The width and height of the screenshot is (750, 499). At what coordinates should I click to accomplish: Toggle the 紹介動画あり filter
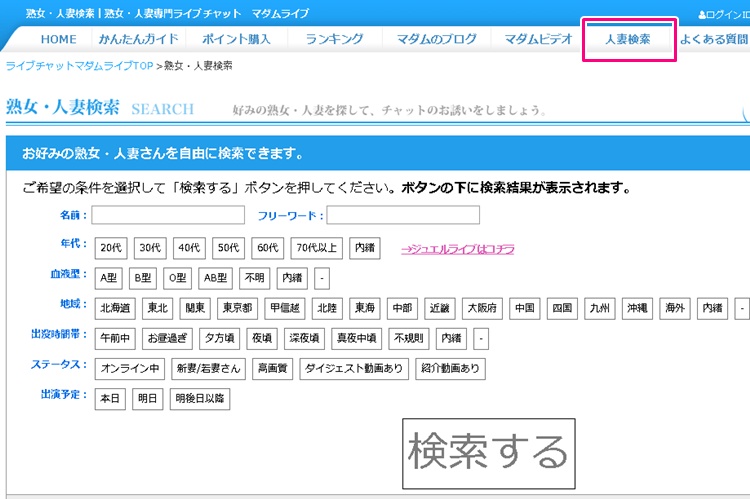pyautogui.click(x=451, y=368)
